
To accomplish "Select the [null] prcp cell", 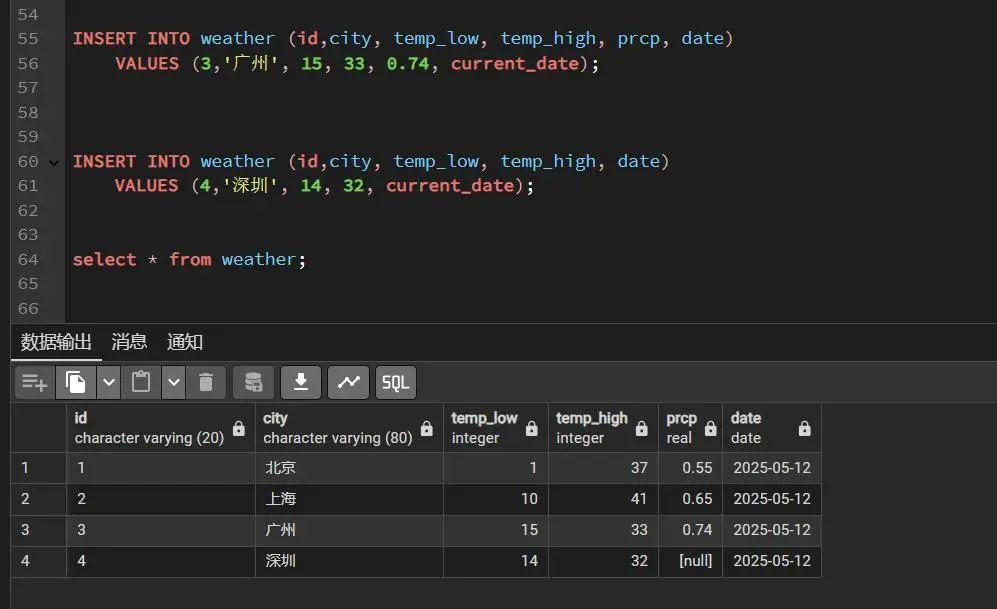I will point(690,561).
